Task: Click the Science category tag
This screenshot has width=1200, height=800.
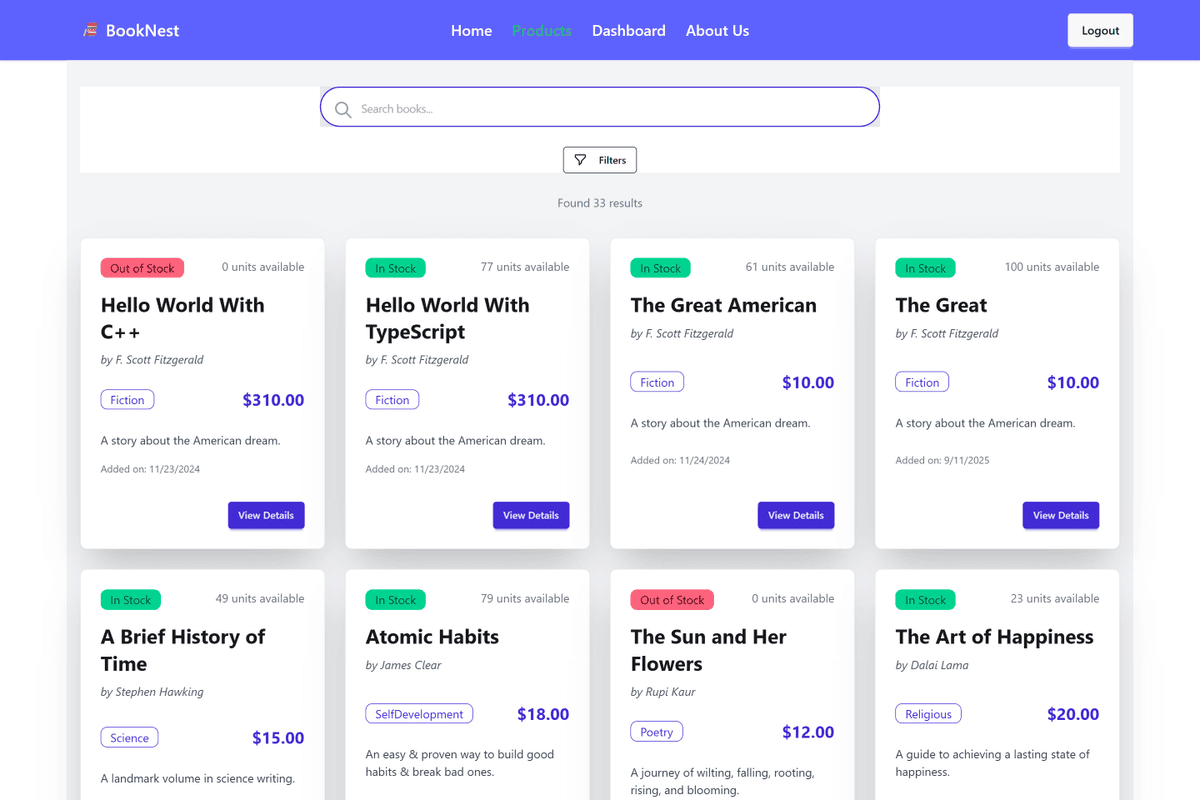Action: tap(129, 738)
